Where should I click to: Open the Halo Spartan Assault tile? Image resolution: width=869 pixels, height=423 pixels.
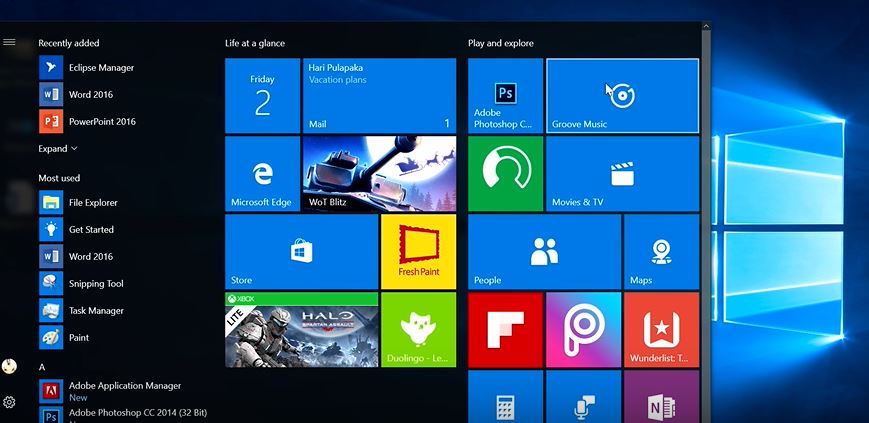[301, 329]
